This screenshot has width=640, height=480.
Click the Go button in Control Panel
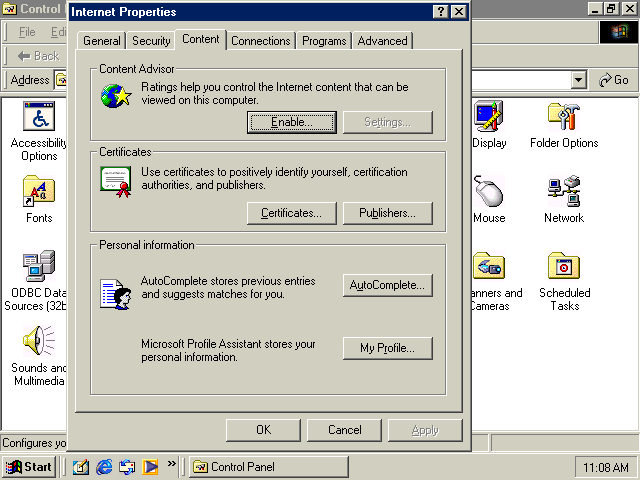click(613, 80)
